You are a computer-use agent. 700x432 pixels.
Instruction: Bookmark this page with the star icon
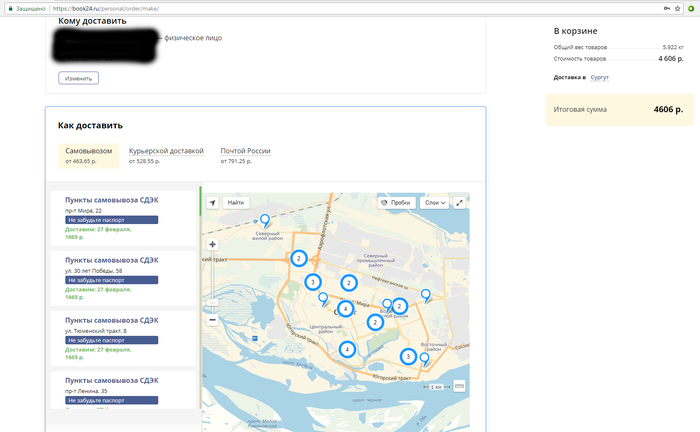[x=678, y=7]
